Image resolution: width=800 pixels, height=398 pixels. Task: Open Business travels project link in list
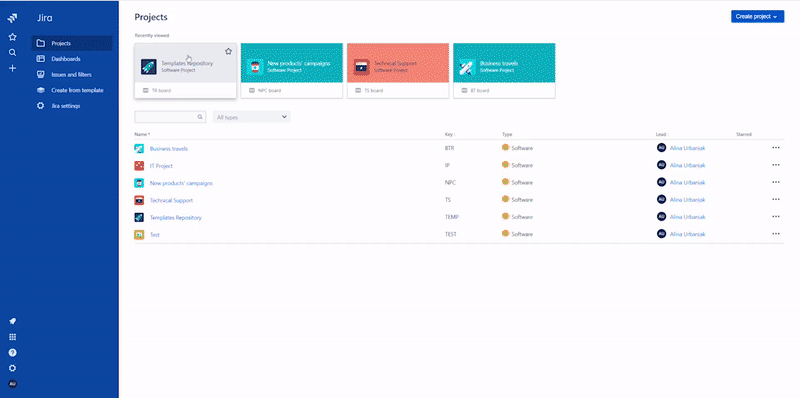coord(169,149)
